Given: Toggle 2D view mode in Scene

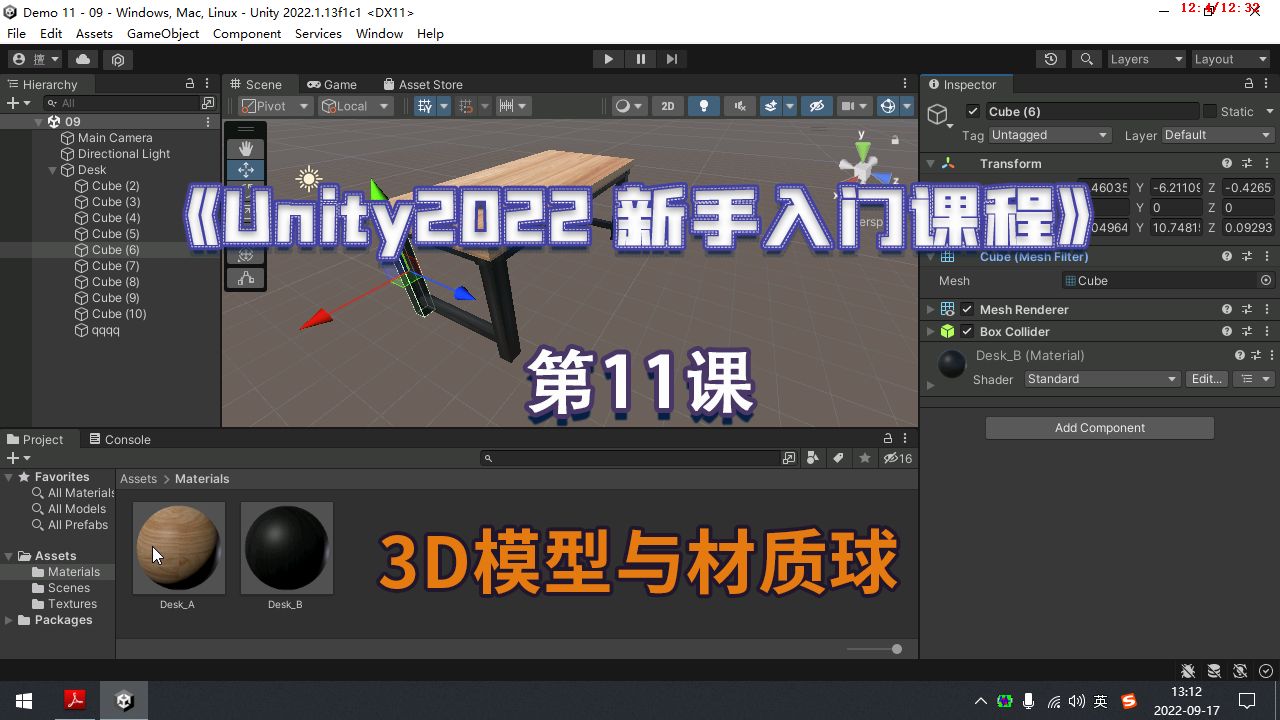Looking at the screenshot, I should tap(667, 106).
